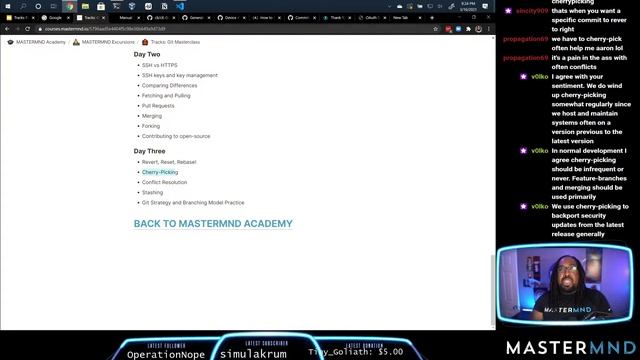Close the active Tracks tab
Image resolution: width=640 pixels, height=360 pixels.
click(x=103, y=18)
